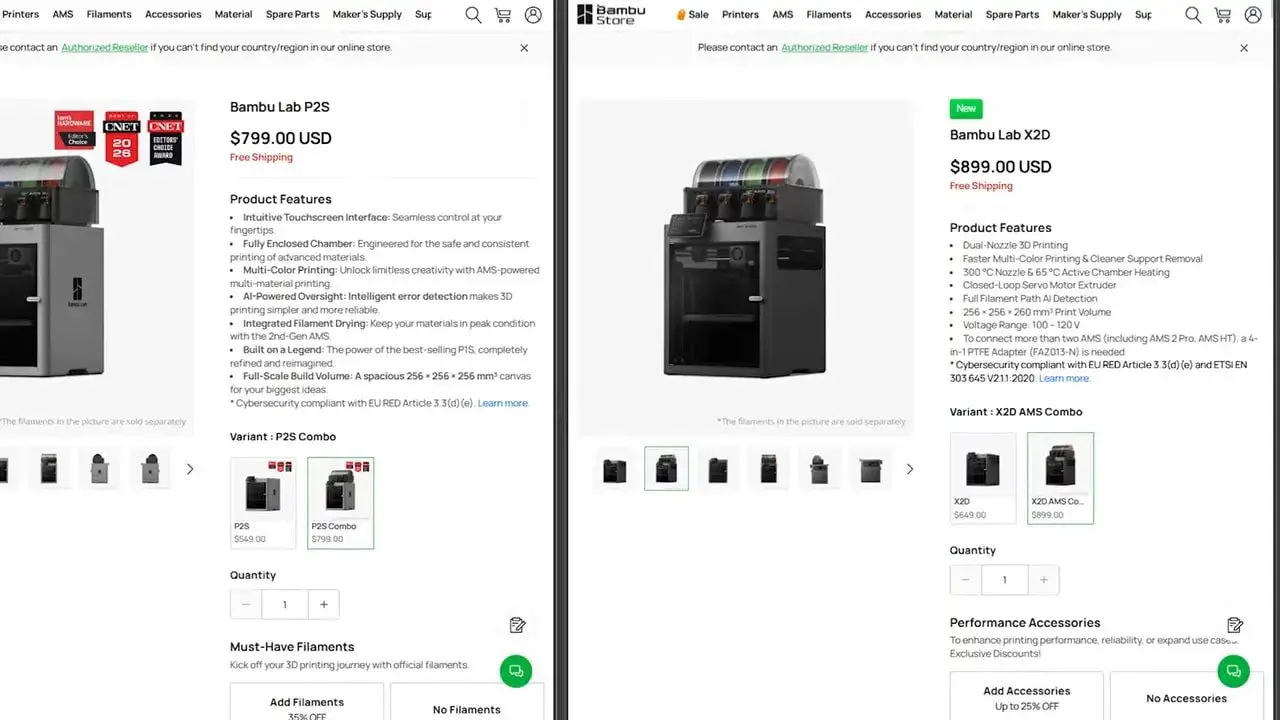Click P2S quantity input field

[285, 604]
